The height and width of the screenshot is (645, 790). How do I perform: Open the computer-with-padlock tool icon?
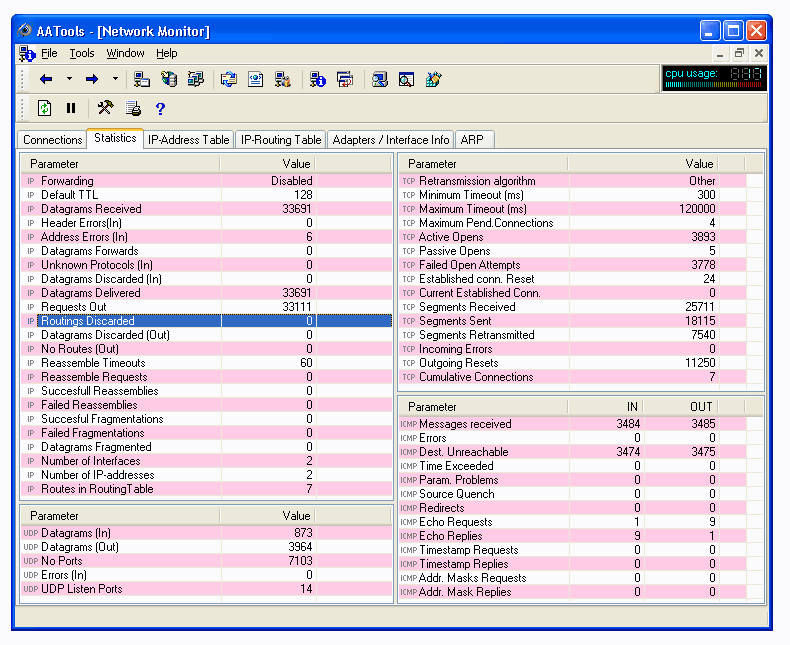(283, 79)
